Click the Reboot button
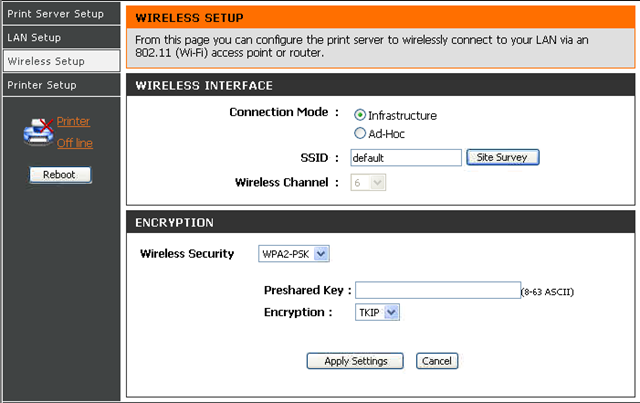This screenshot has height=403, width=640. (x=60, y=175)
